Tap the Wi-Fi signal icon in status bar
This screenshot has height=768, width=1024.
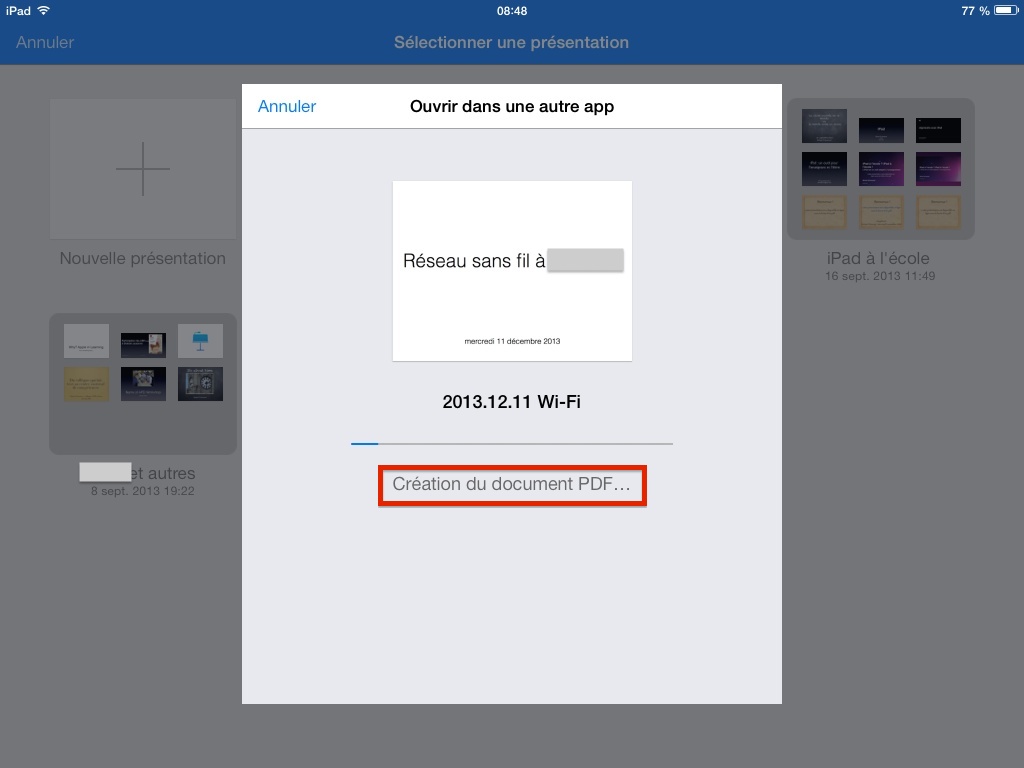tap(43, 11)
